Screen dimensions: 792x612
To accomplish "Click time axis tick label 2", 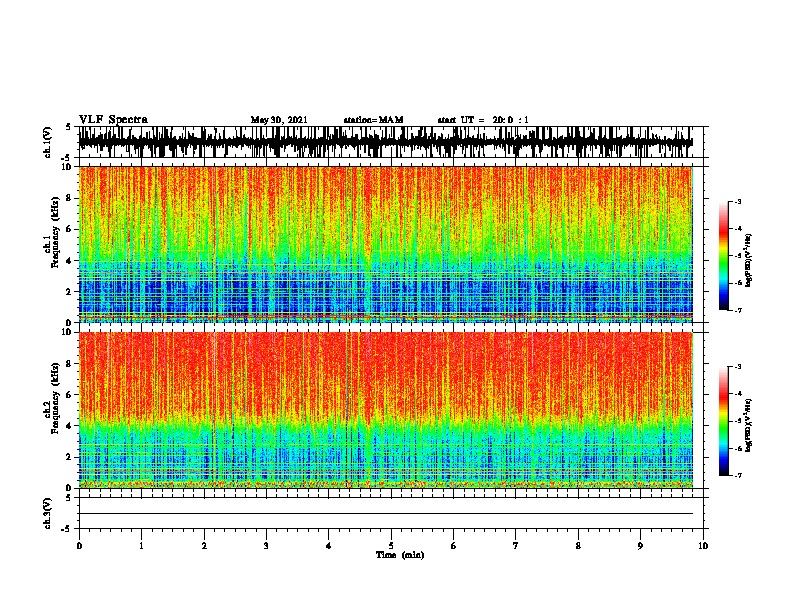I will click(204, 546).
